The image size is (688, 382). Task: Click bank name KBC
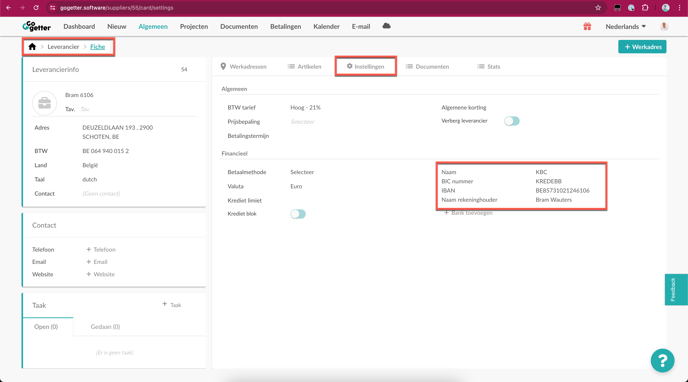pyautogui.click(x=541, y=172)
